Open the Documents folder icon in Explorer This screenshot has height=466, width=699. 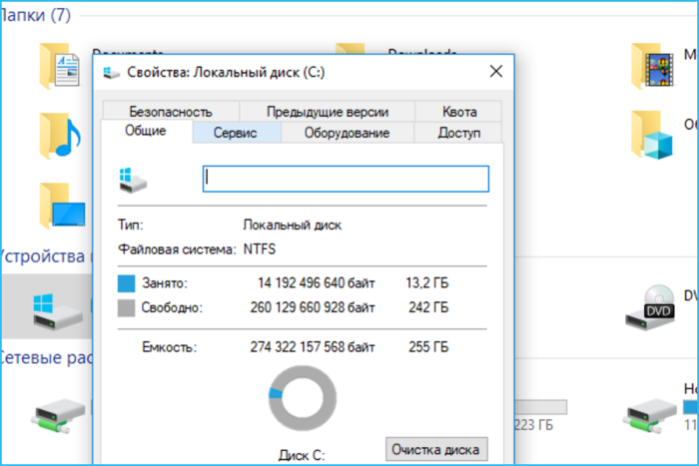pyautogui.click(x=60, y=66)
